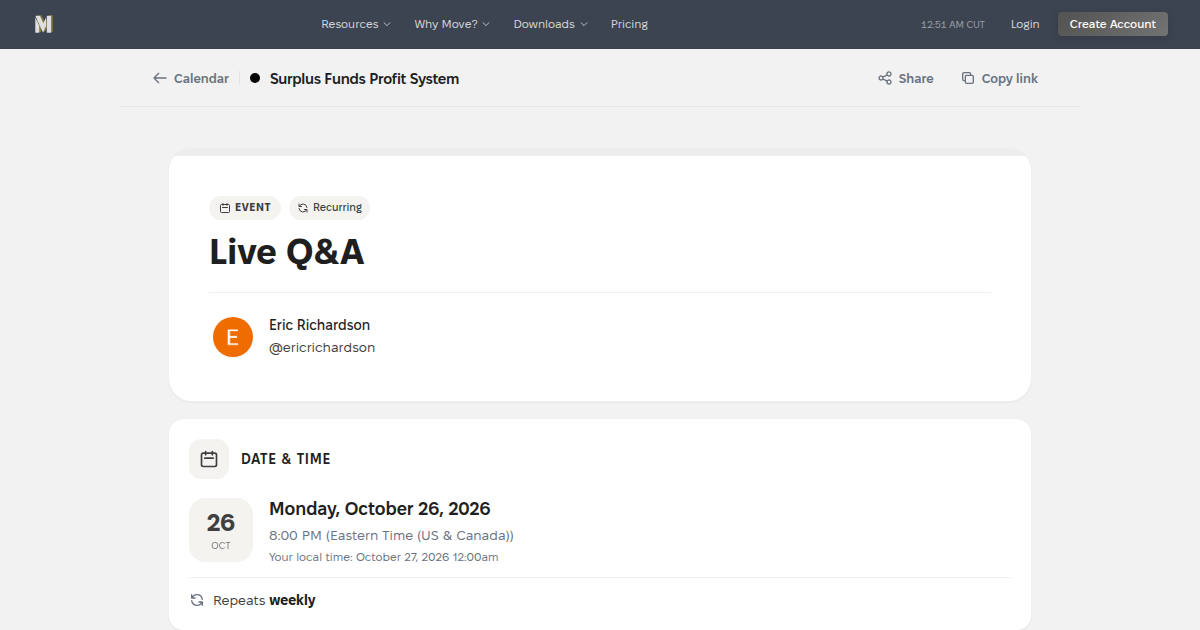The width and height of the screenshot is (1200, 630).
Task: Expand the Downloads menu
Action: pyautogui.click(x=551, y=24)
